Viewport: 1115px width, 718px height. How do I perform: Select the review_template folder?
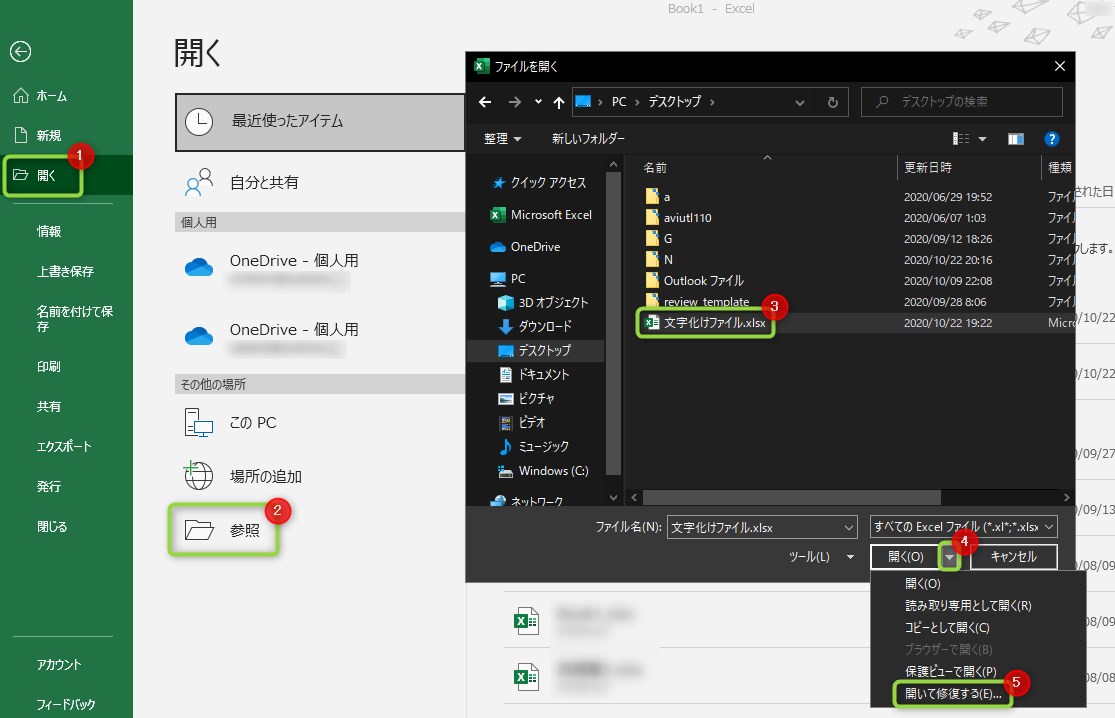(698, 301)
